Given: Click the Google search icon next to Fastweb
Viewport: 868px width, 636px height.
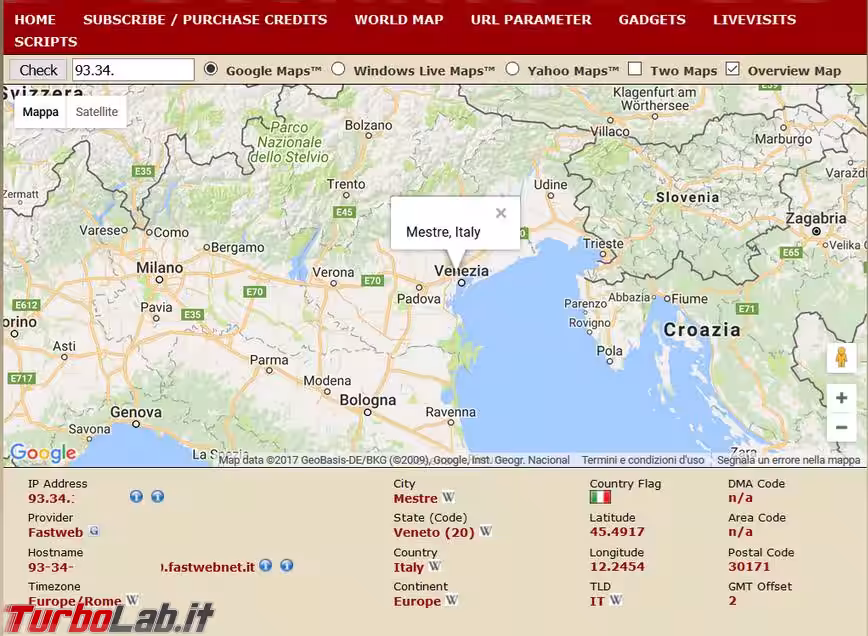Looking at the screenshot, I should tap(94, 531).
